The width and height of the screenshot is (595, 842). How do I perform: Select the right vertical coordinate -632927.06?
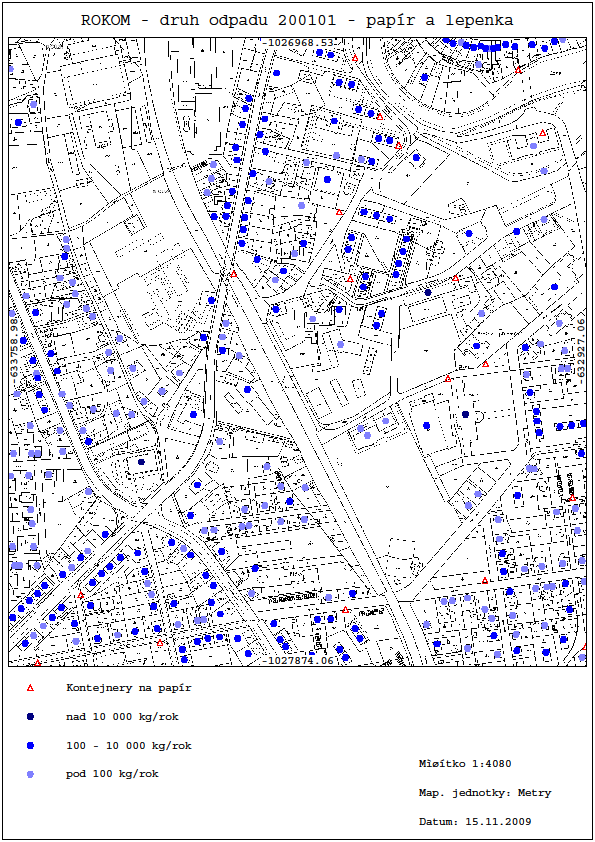pyautogui.click(x=581, y=349)
